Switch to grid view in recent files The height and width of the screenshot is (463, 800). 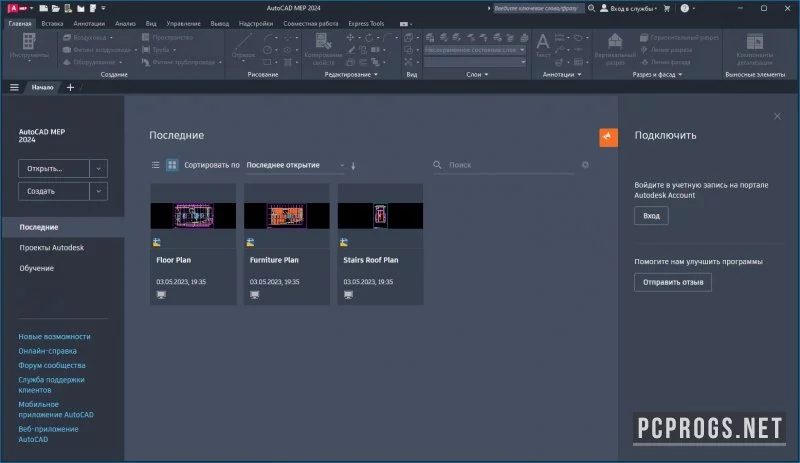[172, 165]
